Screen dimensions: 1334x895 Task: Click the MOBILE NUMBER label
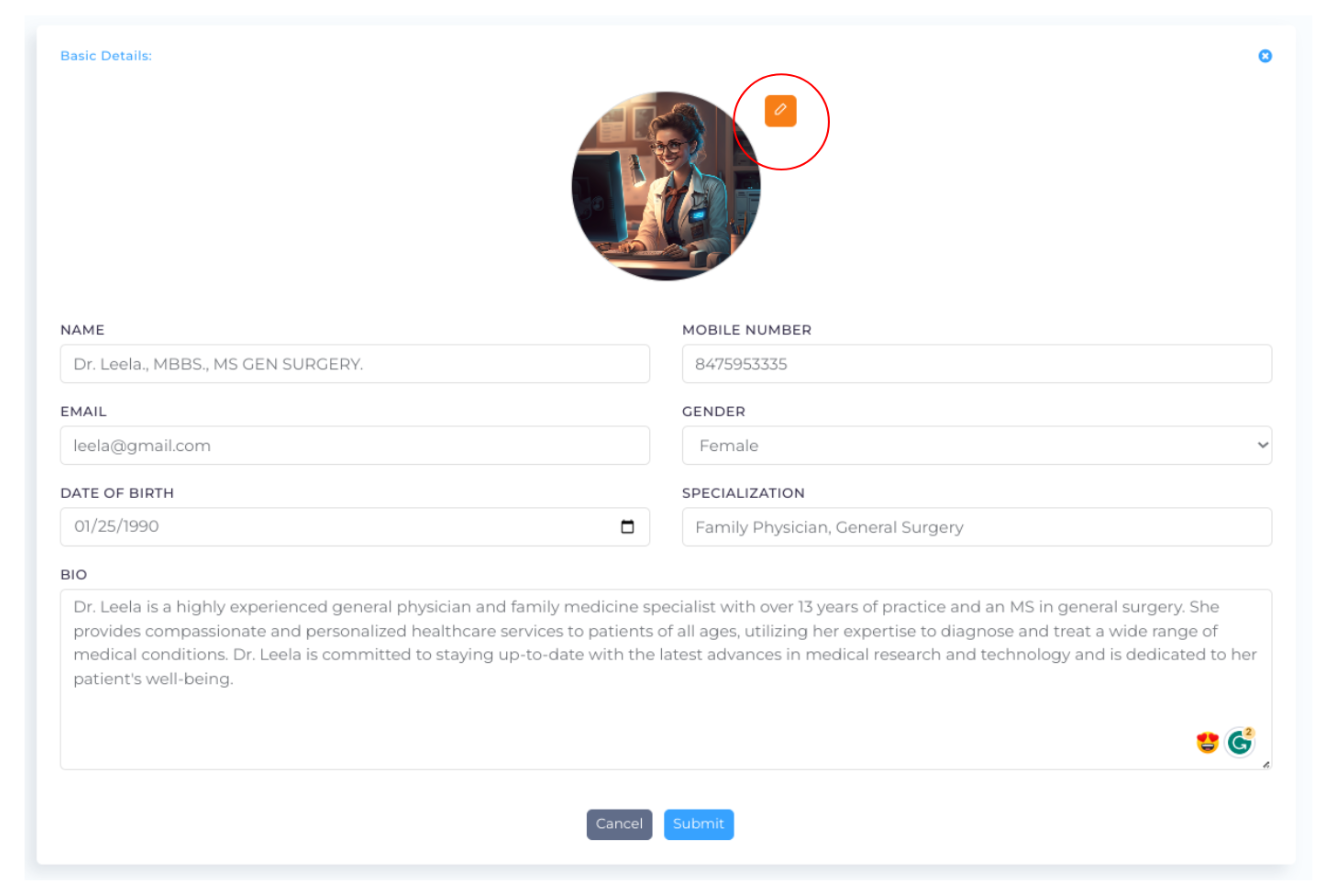pos(747,330)
